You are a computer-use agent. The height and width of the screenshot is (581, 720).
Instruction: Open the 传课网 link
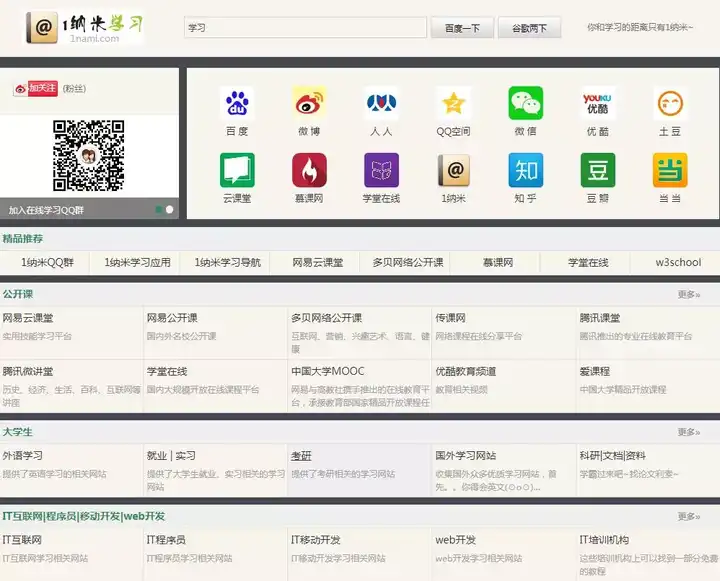click(x=450, y=318)
